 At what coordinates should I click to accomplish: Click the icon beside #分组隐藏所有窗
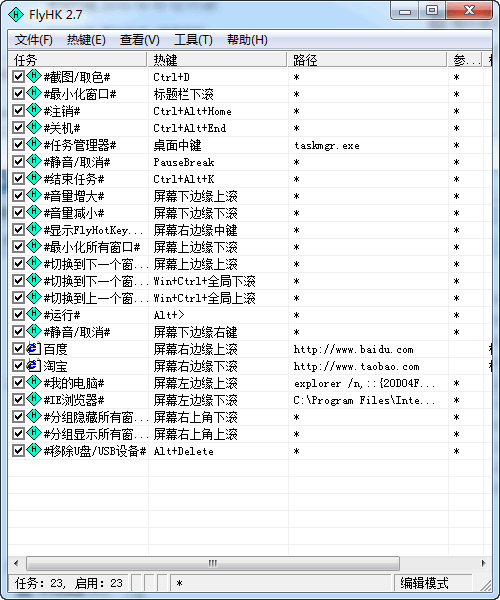(34, 416)
